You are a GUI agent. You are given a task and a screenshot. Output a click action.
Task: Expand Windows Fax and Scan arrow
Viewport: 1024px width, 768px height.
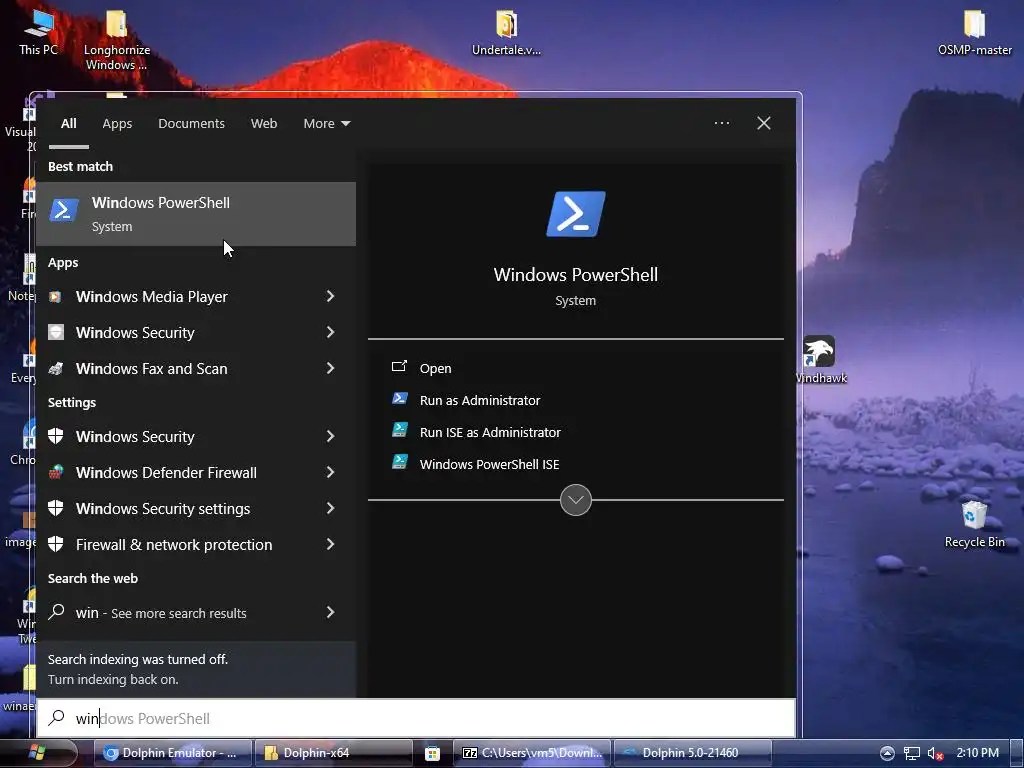pyautogui.click(x=330, y=368)
